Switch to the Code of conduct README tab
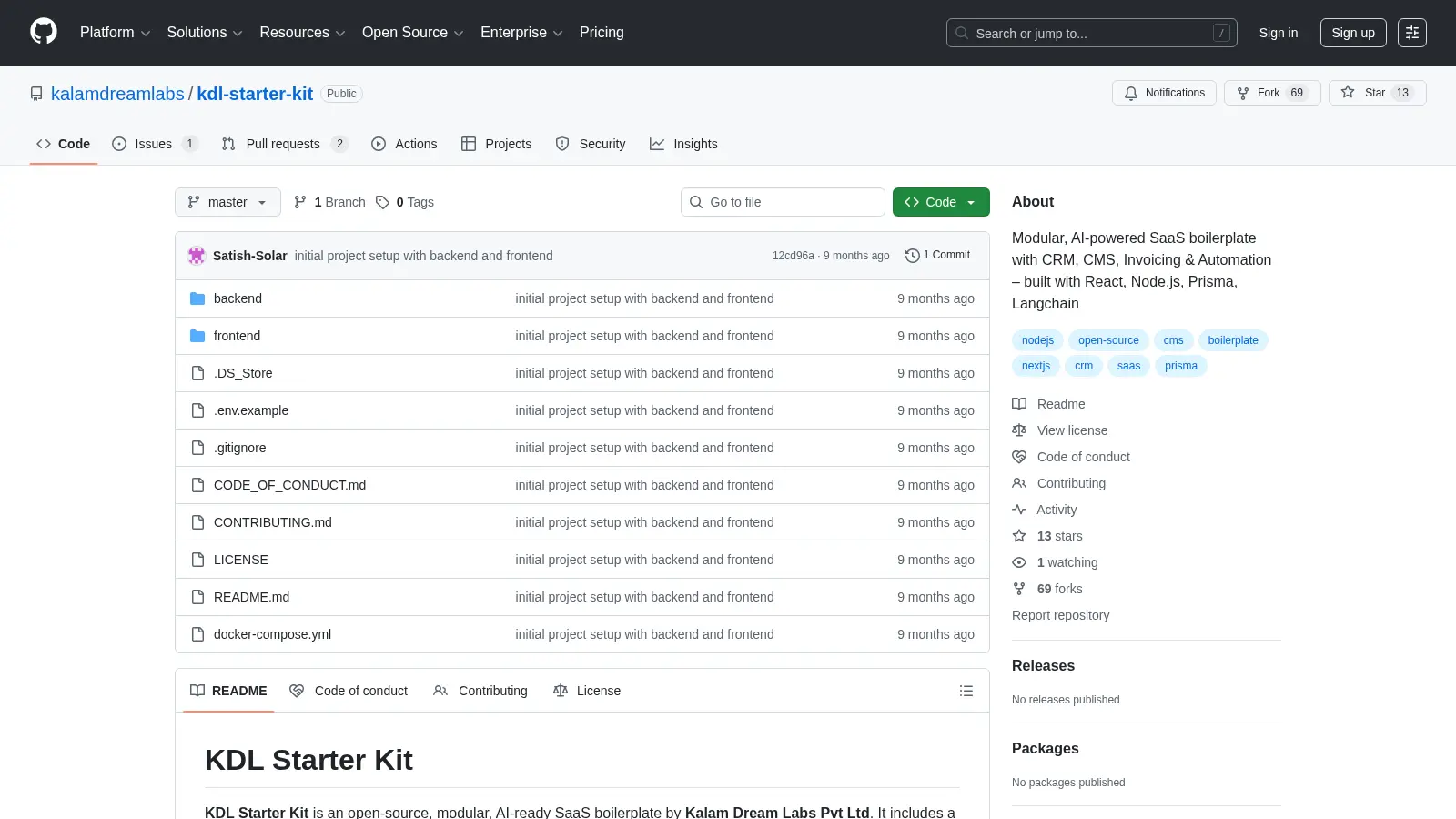Viewport: 1456px width, 819px height. (x=349, y=691)
